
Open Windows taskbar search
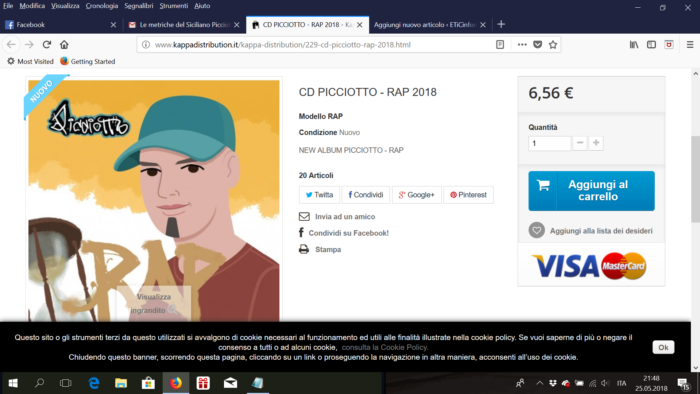[x=39, y=383]
